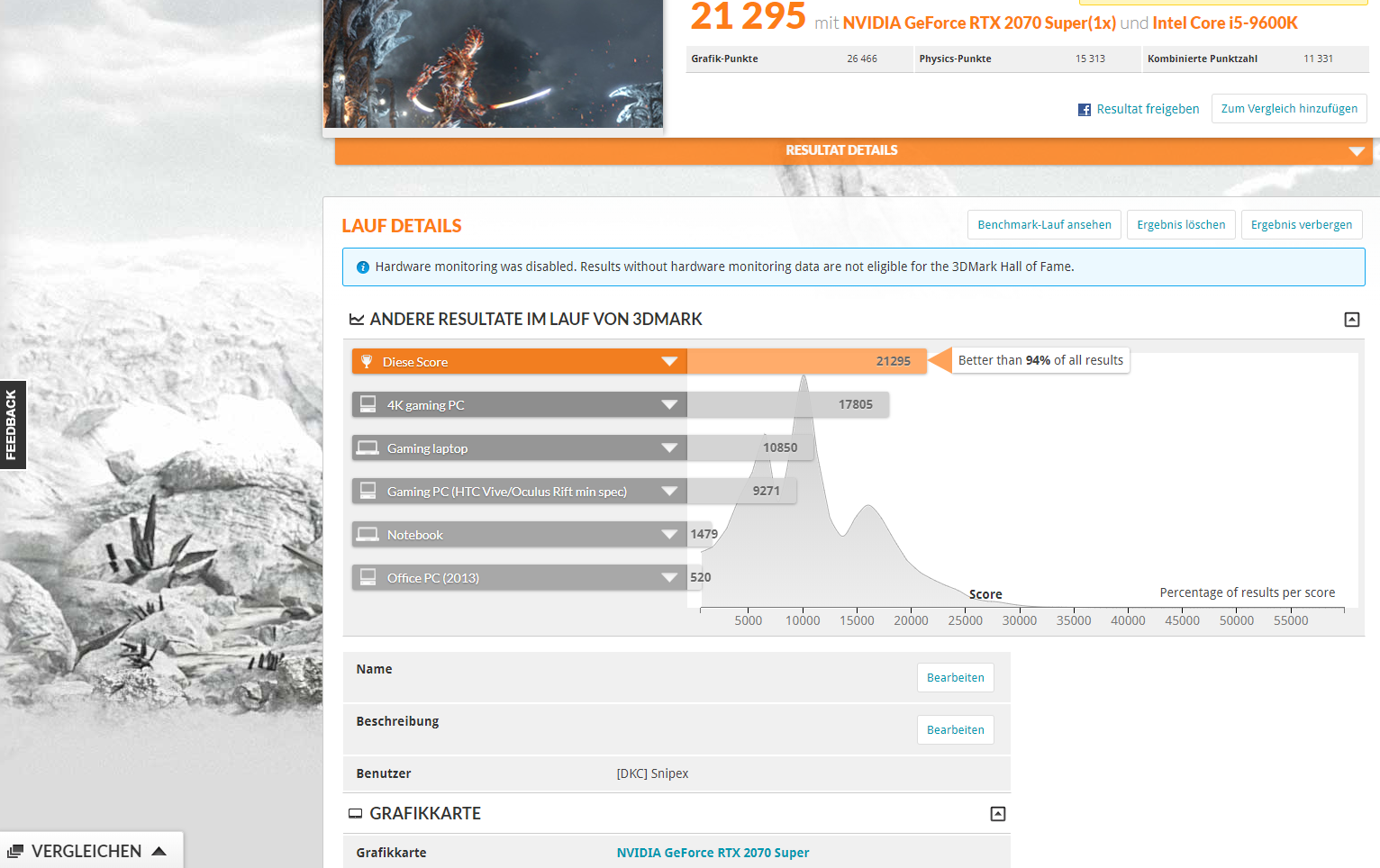Expand the Gaming laptop dropdown arrow
The image size is (1380, 868).
pyautogui.click(x=669, y=448)
